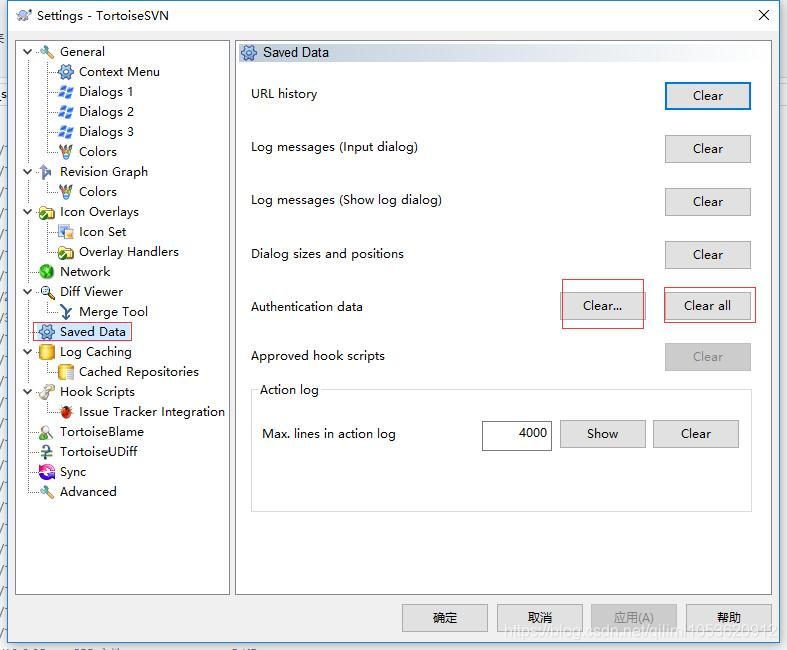Click the 确定 (OK) button
The height and width of the screenshot is (650, 787).
point(445,618)
